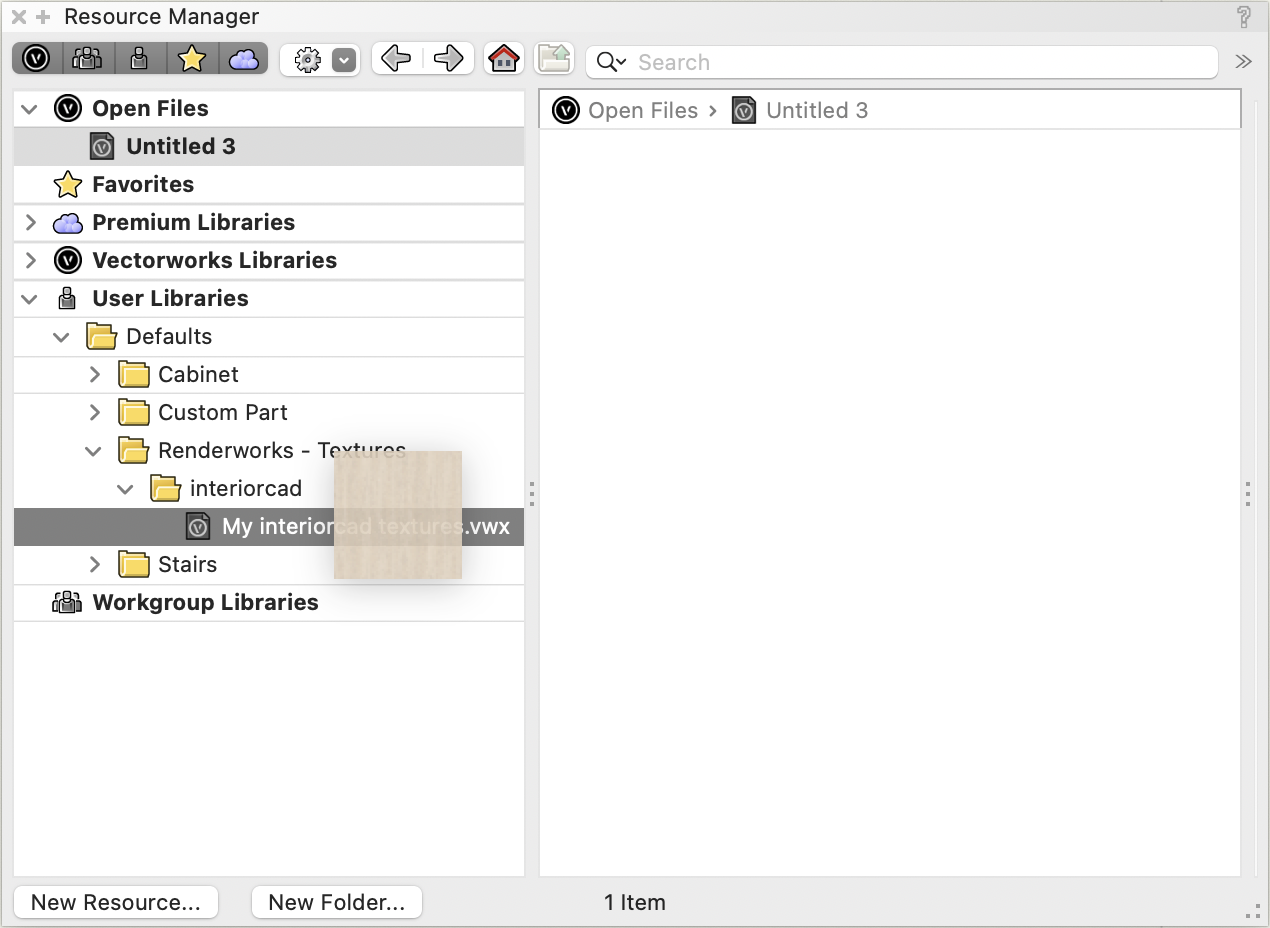Select the Premium Libraries label

tap(193, 222)
